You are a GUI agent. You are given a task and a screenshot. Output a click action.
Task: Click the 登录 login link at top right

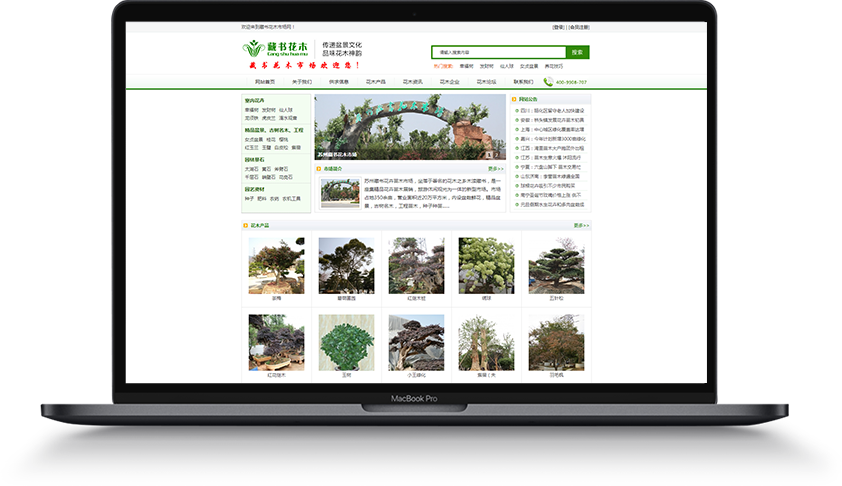(558, 27)
